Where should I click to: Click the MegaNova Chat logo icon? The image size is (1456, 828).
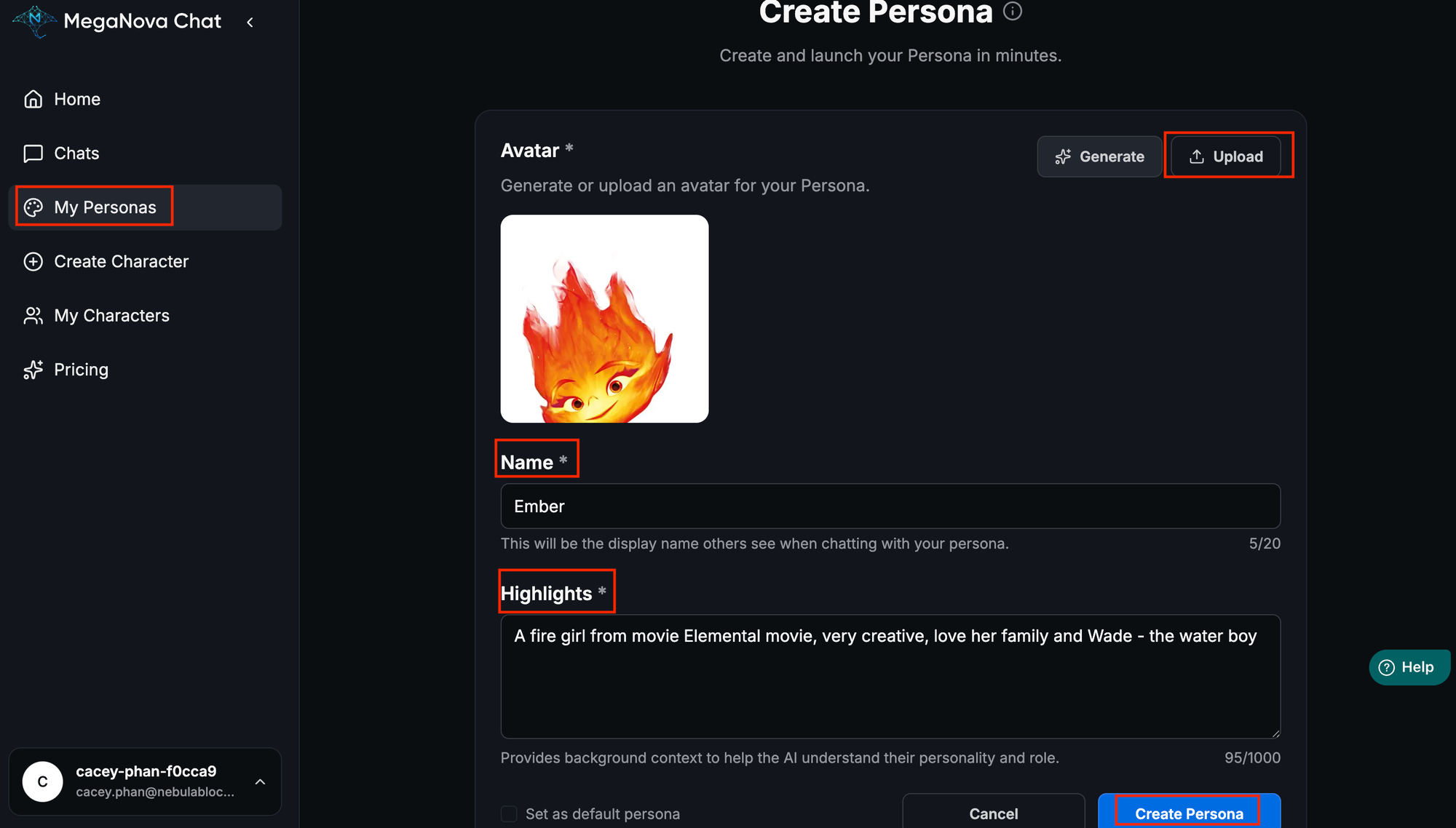pos(33,21)
